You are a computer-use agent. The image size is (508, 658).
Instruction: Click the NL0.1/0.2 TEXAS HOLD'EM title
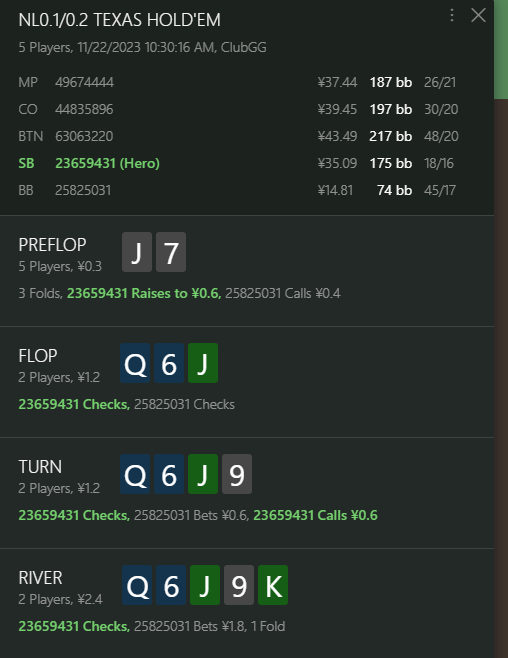point(120,20)
